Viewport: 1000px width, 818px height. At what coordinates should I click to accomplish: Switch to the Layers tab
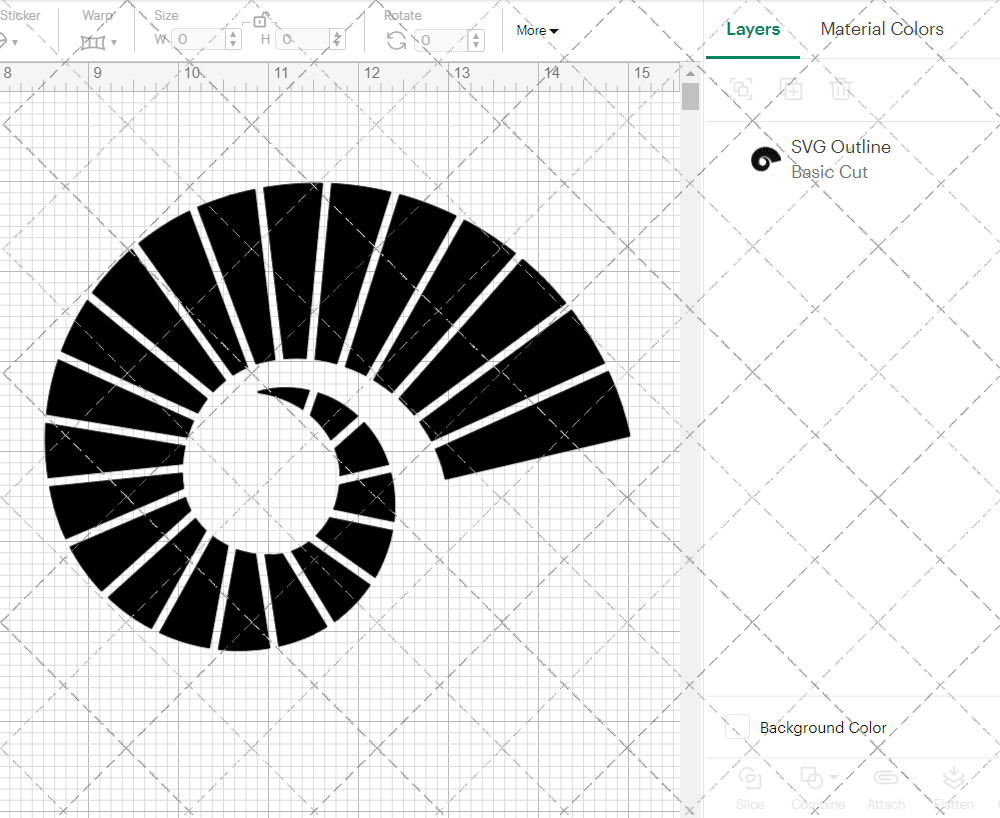point(753,29)
